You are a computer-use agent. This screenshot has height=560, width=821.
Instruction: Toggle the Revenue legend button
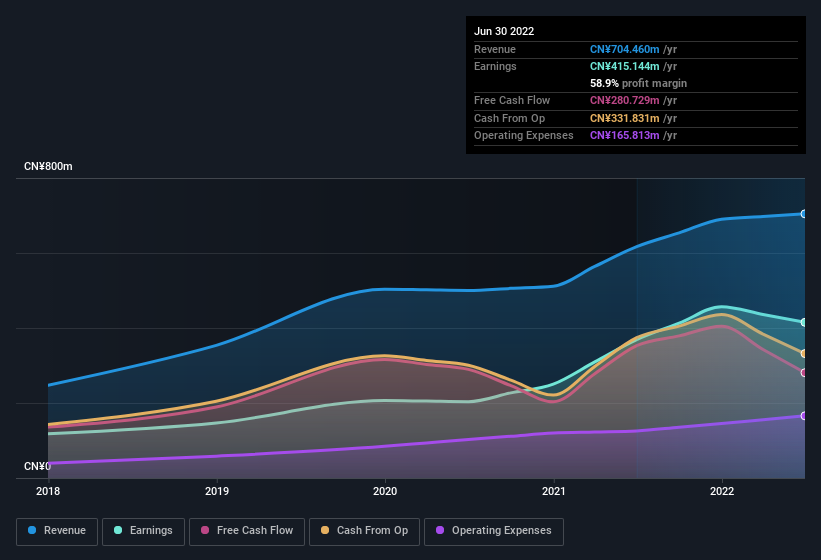point(57,531)
